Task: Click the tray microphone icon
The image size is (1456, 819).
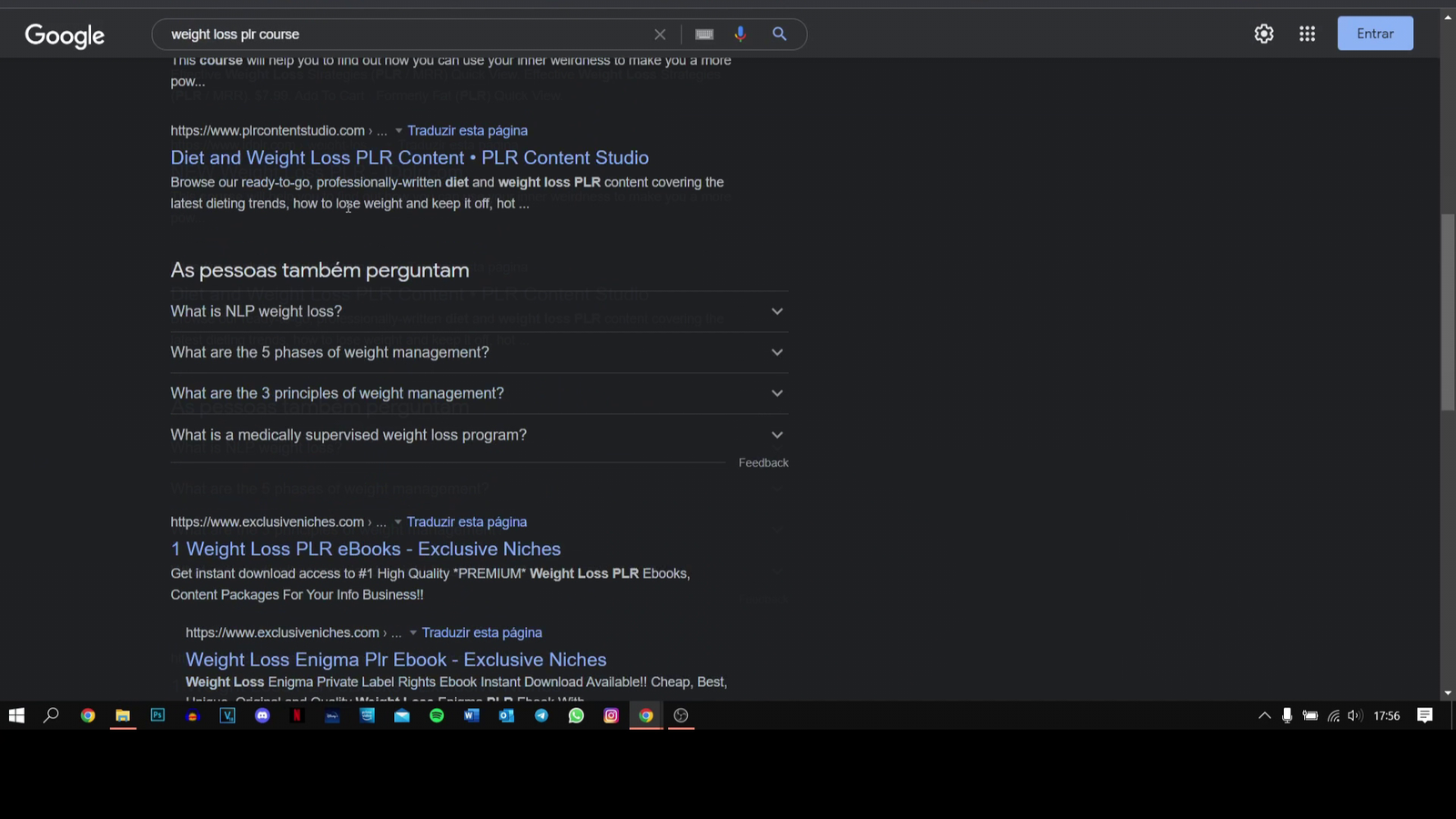Action: 1287,715
